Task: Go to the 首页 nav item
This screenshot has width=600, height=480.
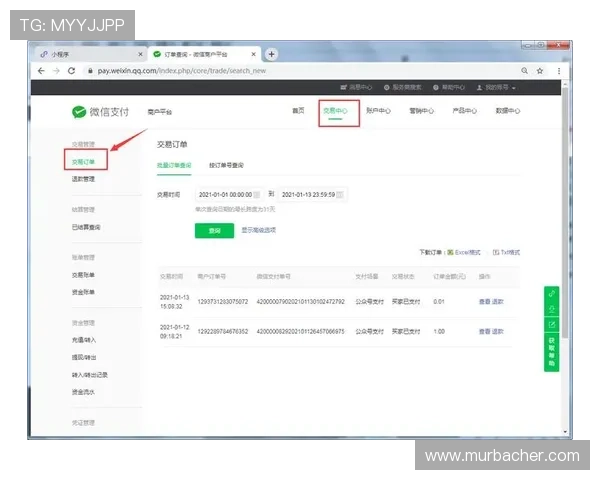Action: 298,111
